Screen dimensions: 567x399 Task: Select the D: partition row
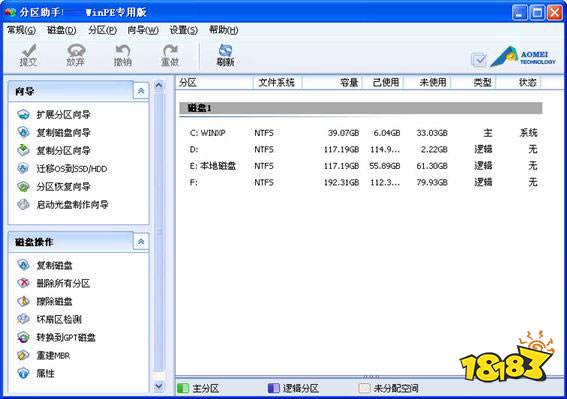[x=363, y=149]
